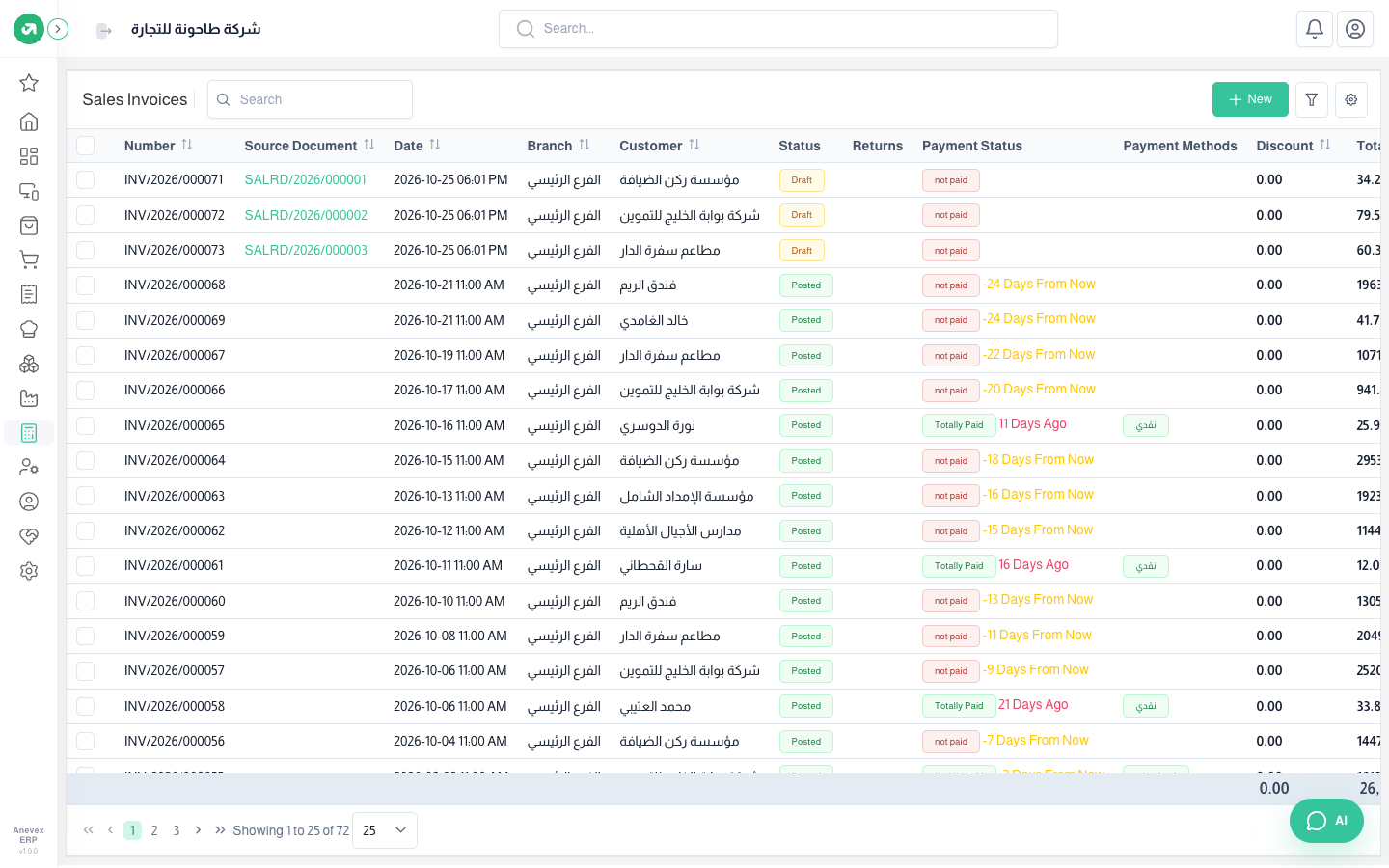Open the settings gear in the sidebar
This screenshot has height=868, width=1389.
point(29,571)
